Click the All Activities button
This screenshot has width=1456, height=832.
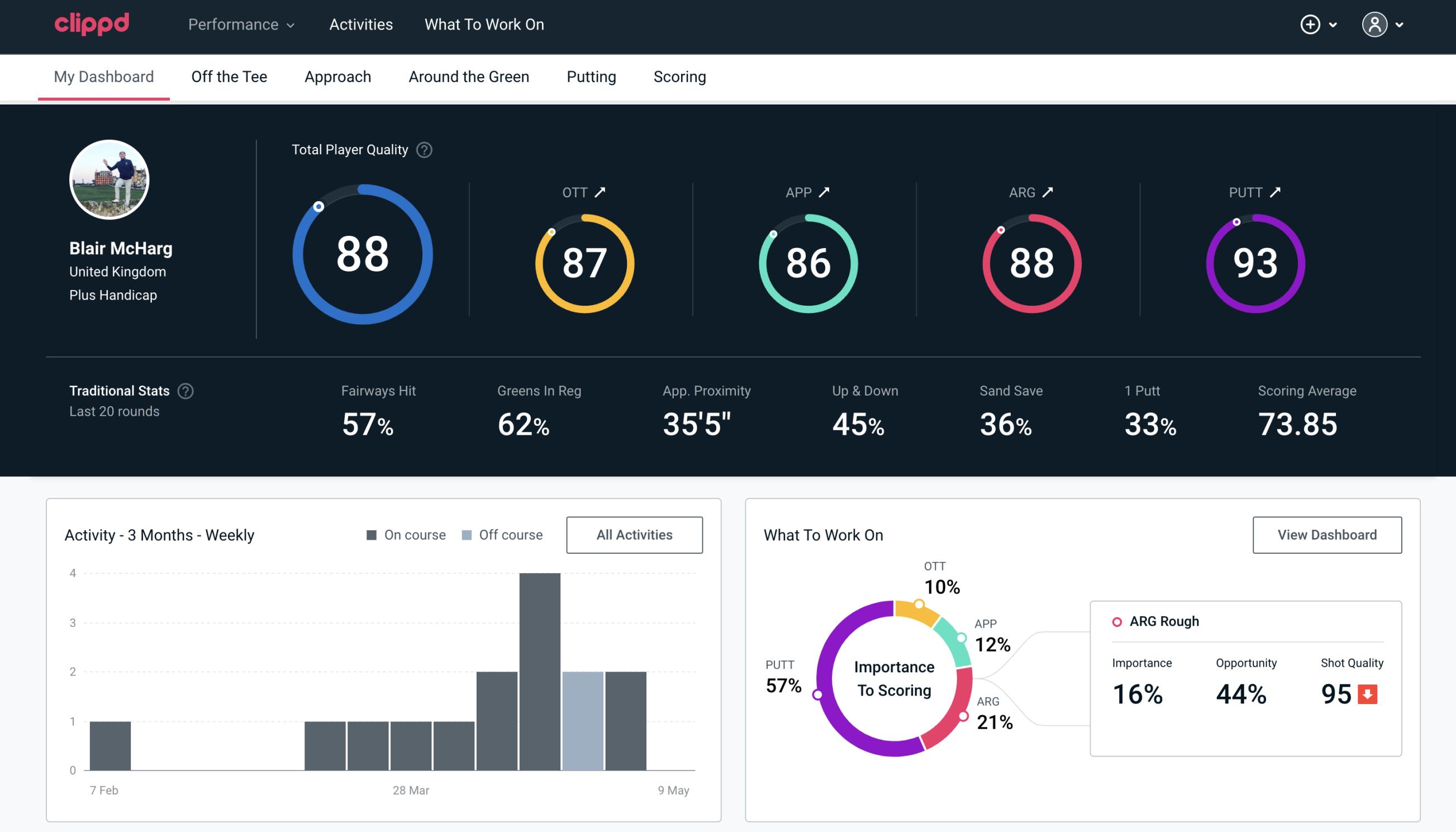click(x=634, y=534)
